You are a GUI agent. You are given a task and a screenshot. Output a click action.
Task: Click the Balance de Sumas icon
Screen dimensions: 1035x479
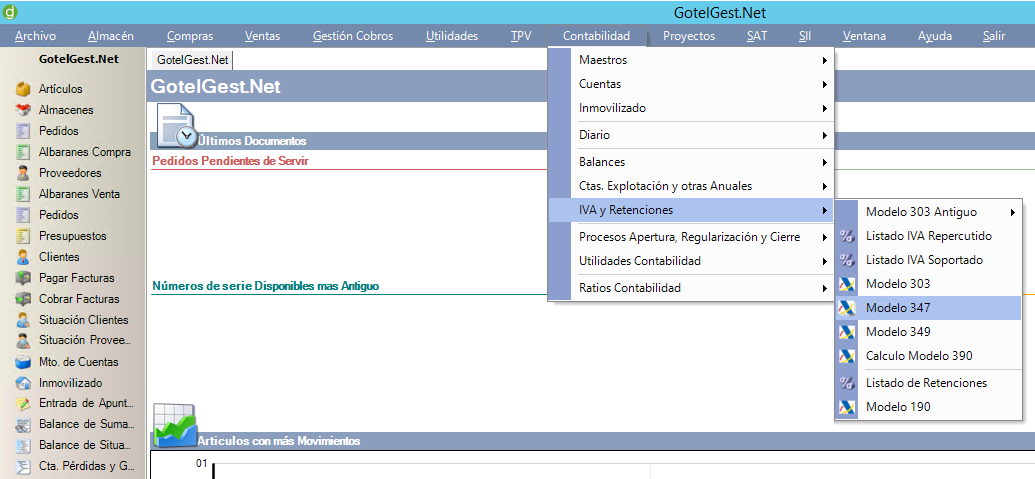click(24, 425)
